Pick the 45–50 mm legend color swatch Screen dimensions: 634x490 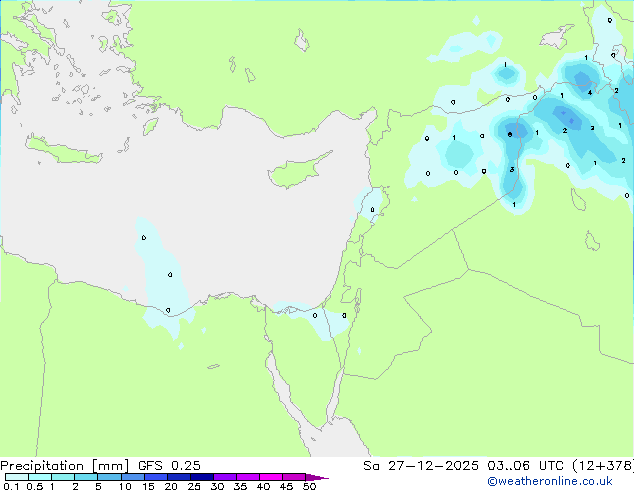tap(294, 477)
